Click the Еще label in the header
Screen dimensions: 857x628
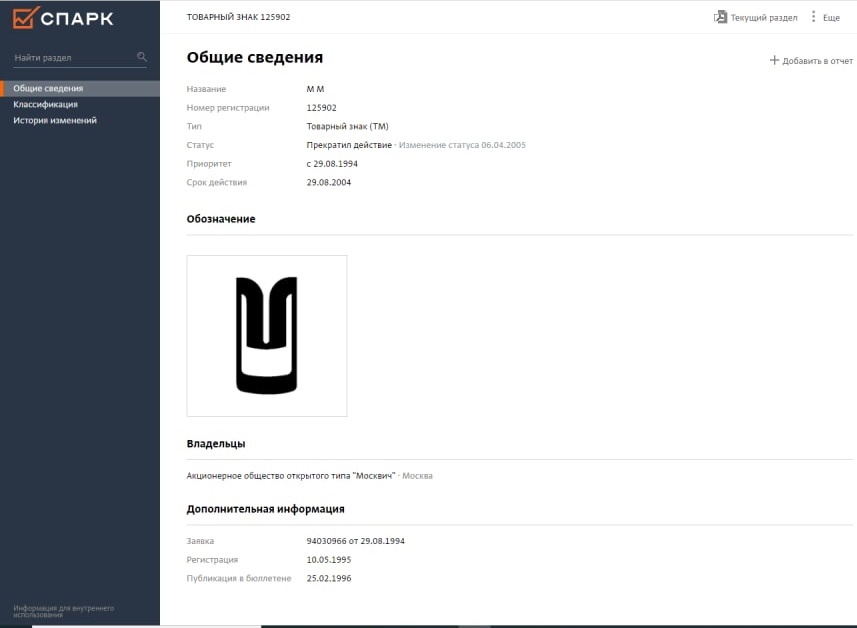831,17
